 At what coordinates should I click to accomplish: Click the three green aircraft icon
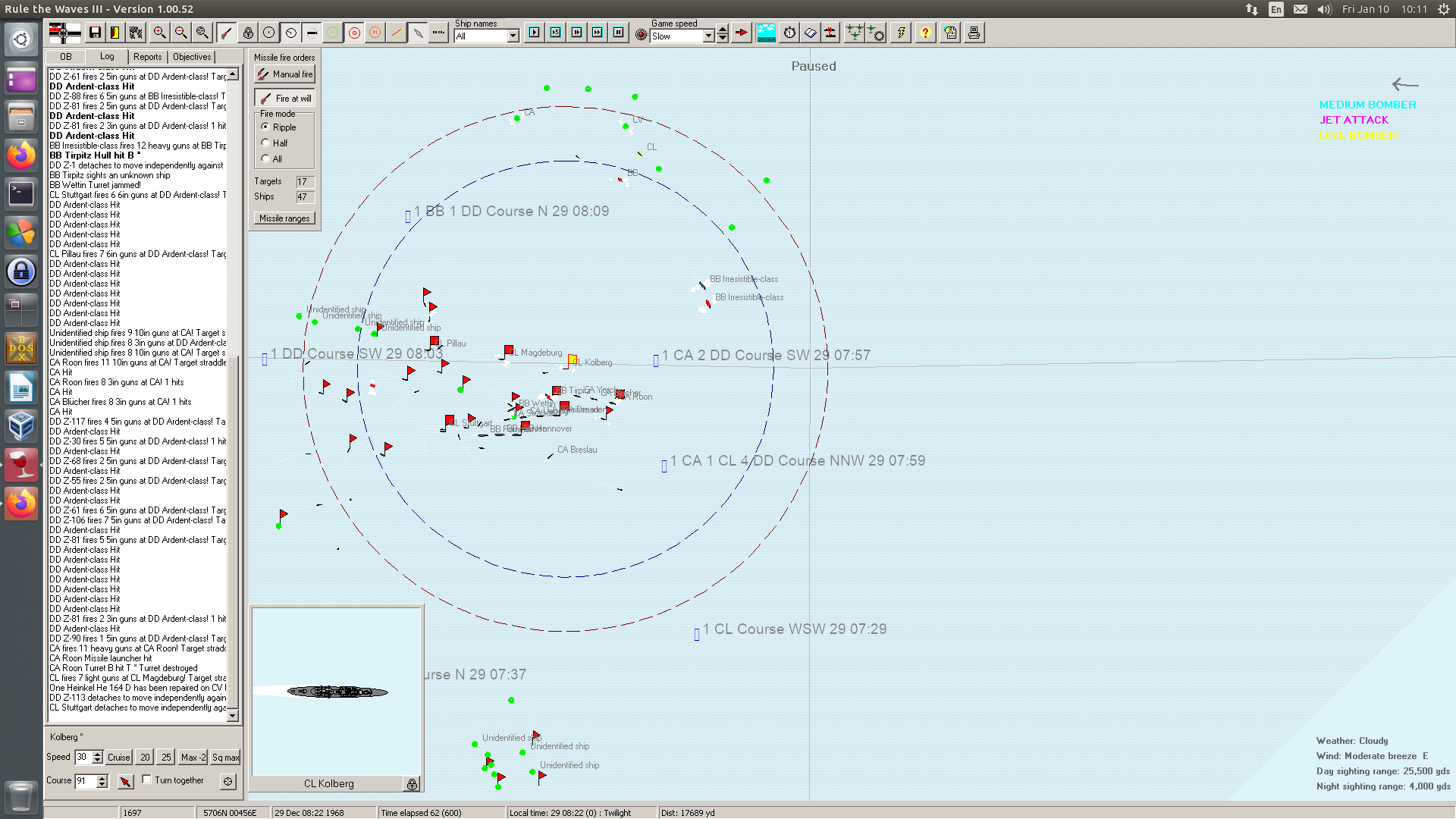coord(854,33)
